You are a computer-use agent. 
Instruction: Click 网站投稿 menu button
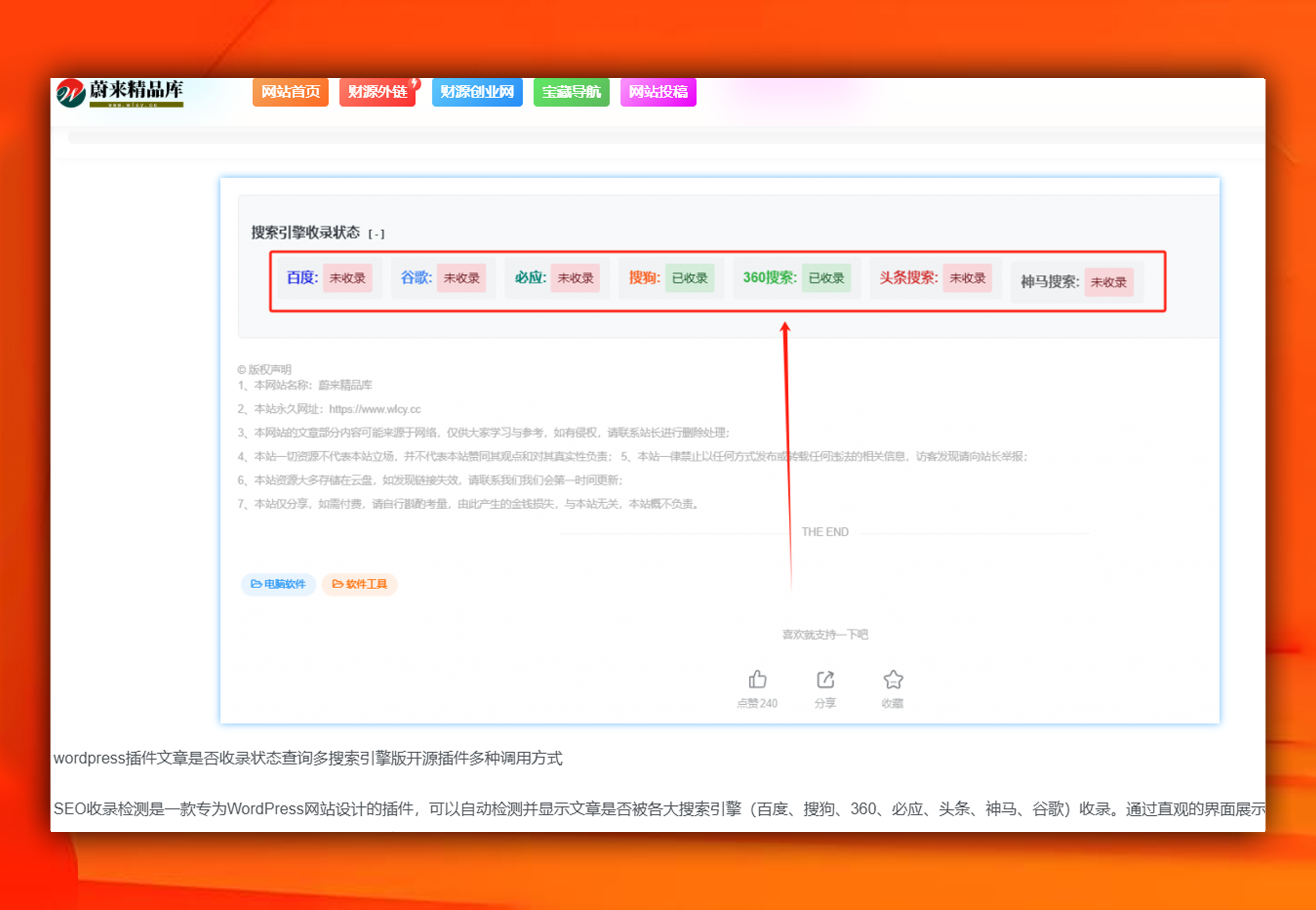point(658,92)
